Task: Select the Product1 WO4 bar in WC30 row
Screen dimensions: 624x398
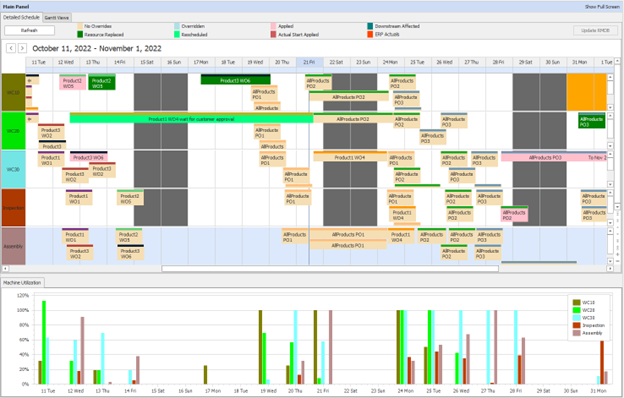Action: [350, 156]
